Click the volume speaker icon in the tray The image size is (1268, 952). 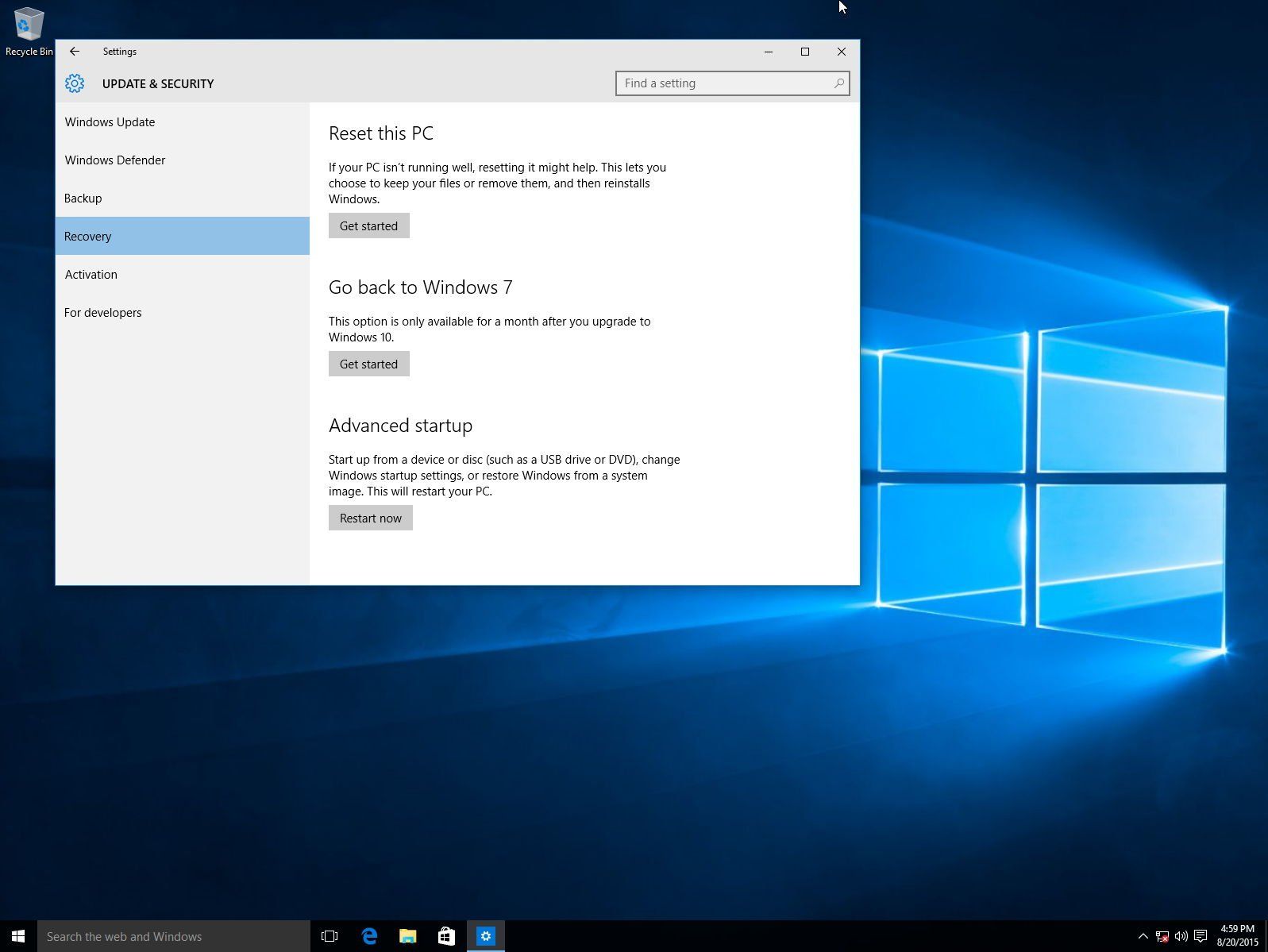(x=1181, y=936)
